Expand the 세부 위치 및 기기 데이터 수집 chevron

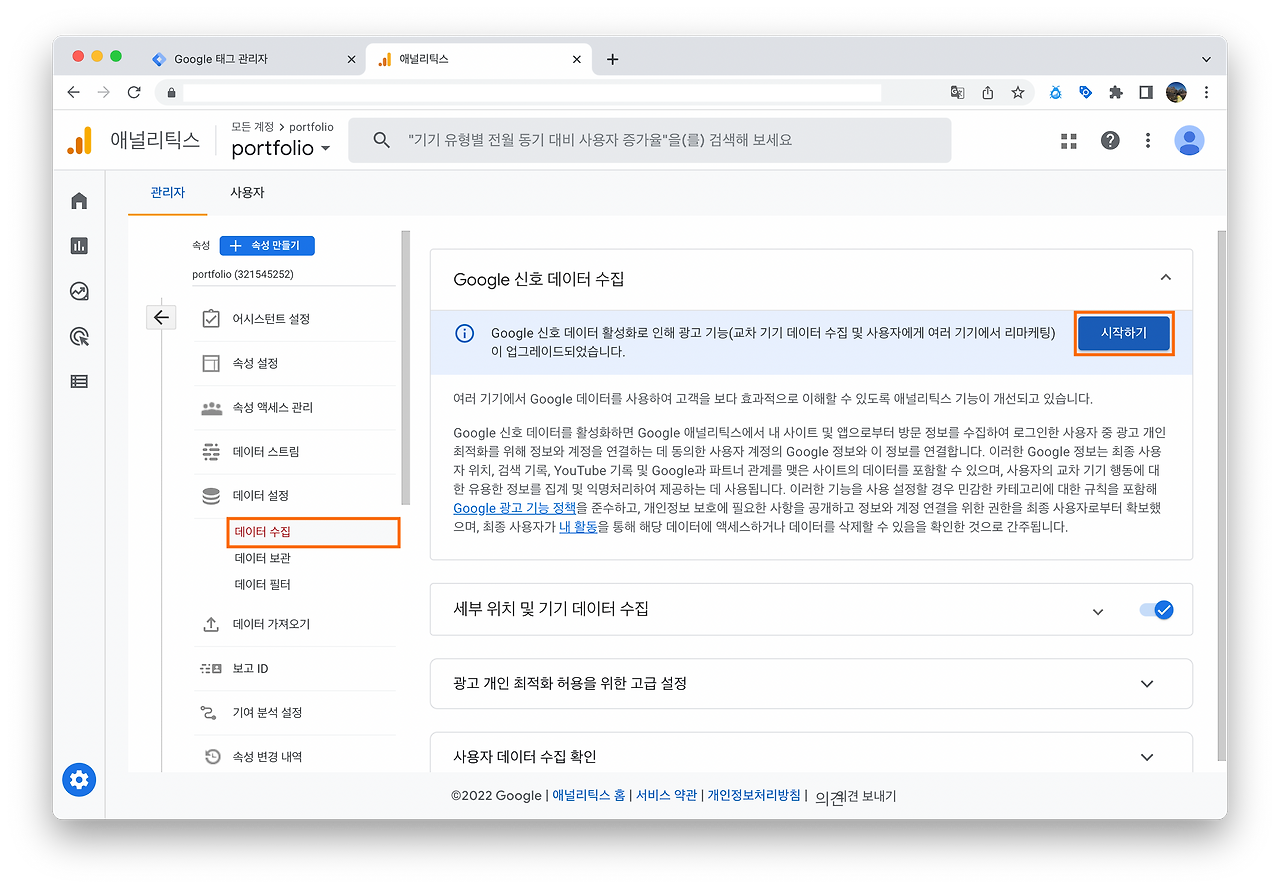(x=1098, y=611)
